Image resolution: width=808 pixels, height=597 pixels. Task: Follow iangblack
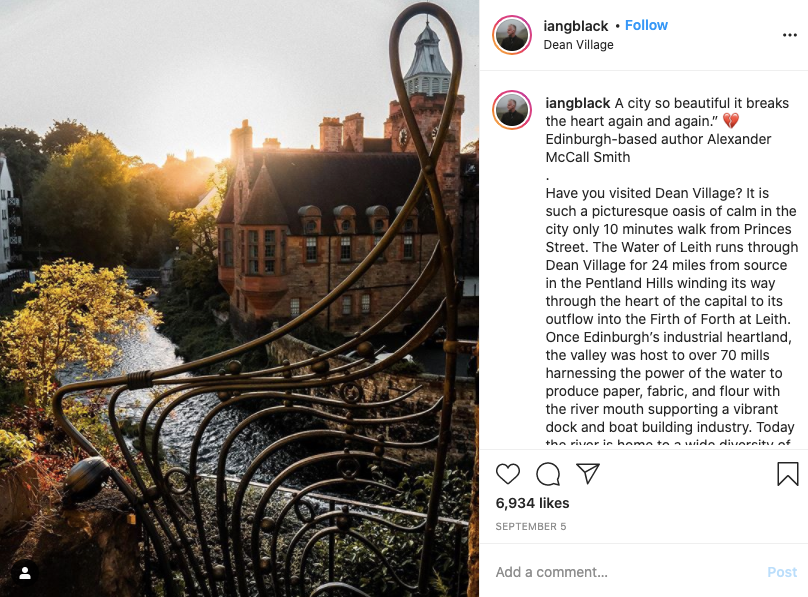646,25
